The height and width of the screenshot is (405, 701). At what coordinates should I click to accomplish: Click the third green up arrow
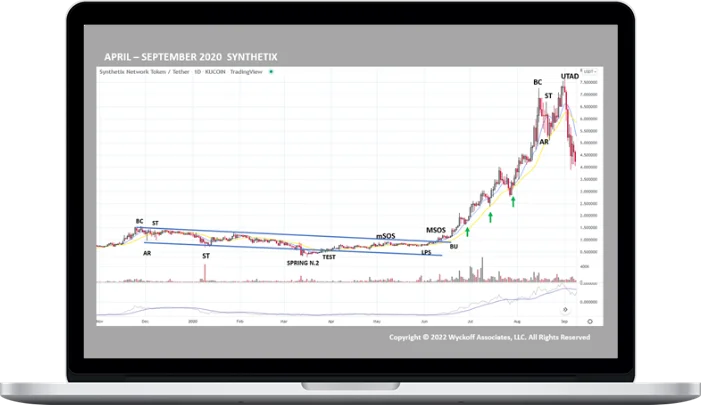pyautogui.click(x=513, y=202)
